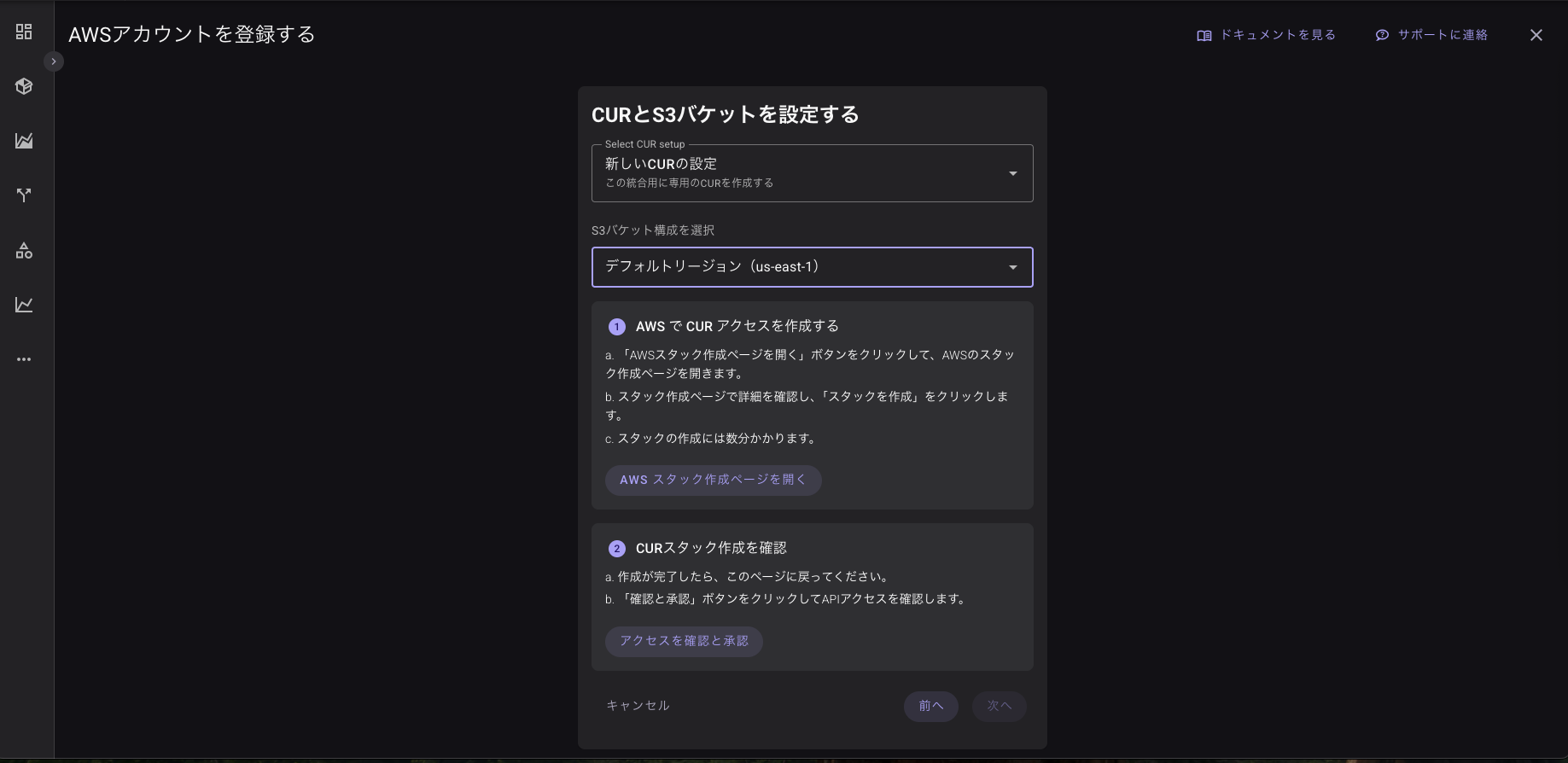This screenshot has width=1568, height=763.
Task: Open the dashboard overview from the sidebar
Action: point(23,31)
